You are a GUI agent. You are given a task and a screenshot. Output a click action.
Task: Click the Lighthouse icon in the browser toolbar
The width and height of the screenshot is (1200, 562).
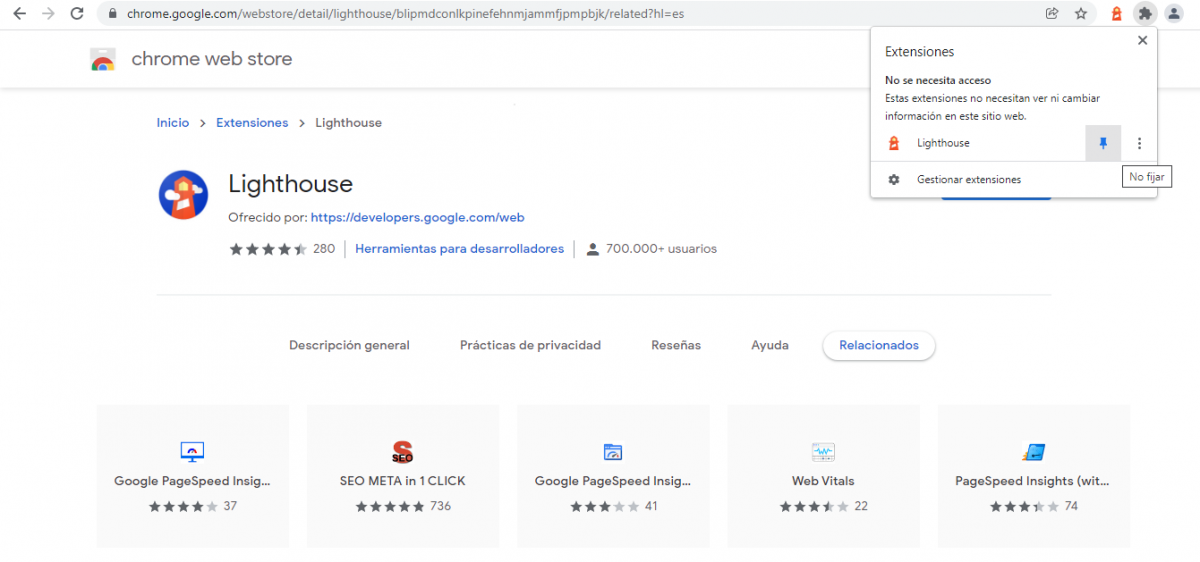pos(1116,14)
